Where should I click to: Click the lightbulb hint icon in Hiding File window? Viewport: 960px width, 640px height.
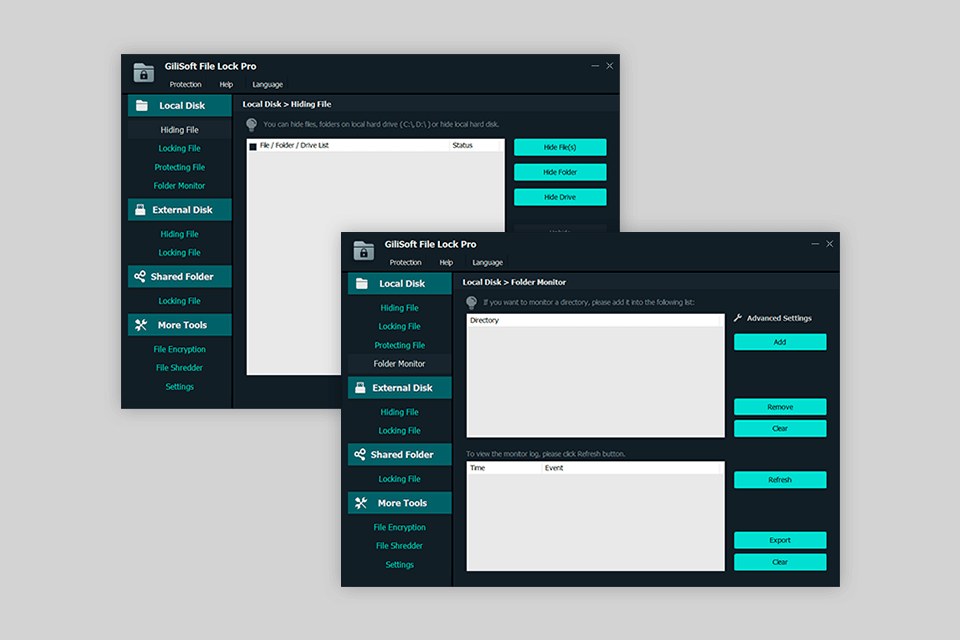pyautogui.click(x=252, y=125)
